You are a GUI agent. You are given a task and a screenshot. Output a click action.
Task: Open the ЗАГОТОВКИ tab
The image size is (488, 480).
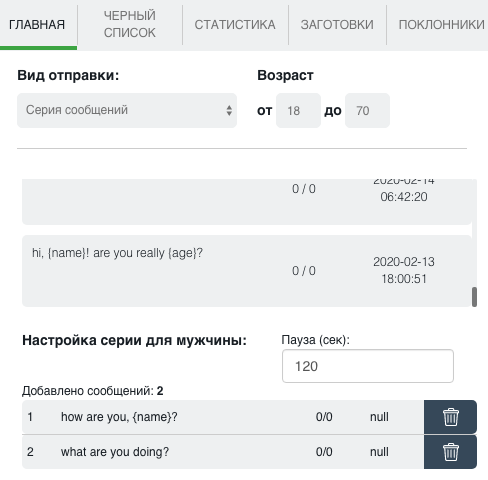[337, 25]
